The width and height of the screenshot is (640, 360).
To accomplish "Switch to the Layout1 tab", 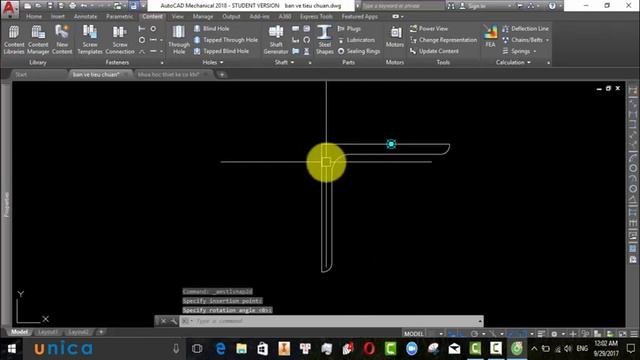I will pyautogui.click(x=47, y=332).
